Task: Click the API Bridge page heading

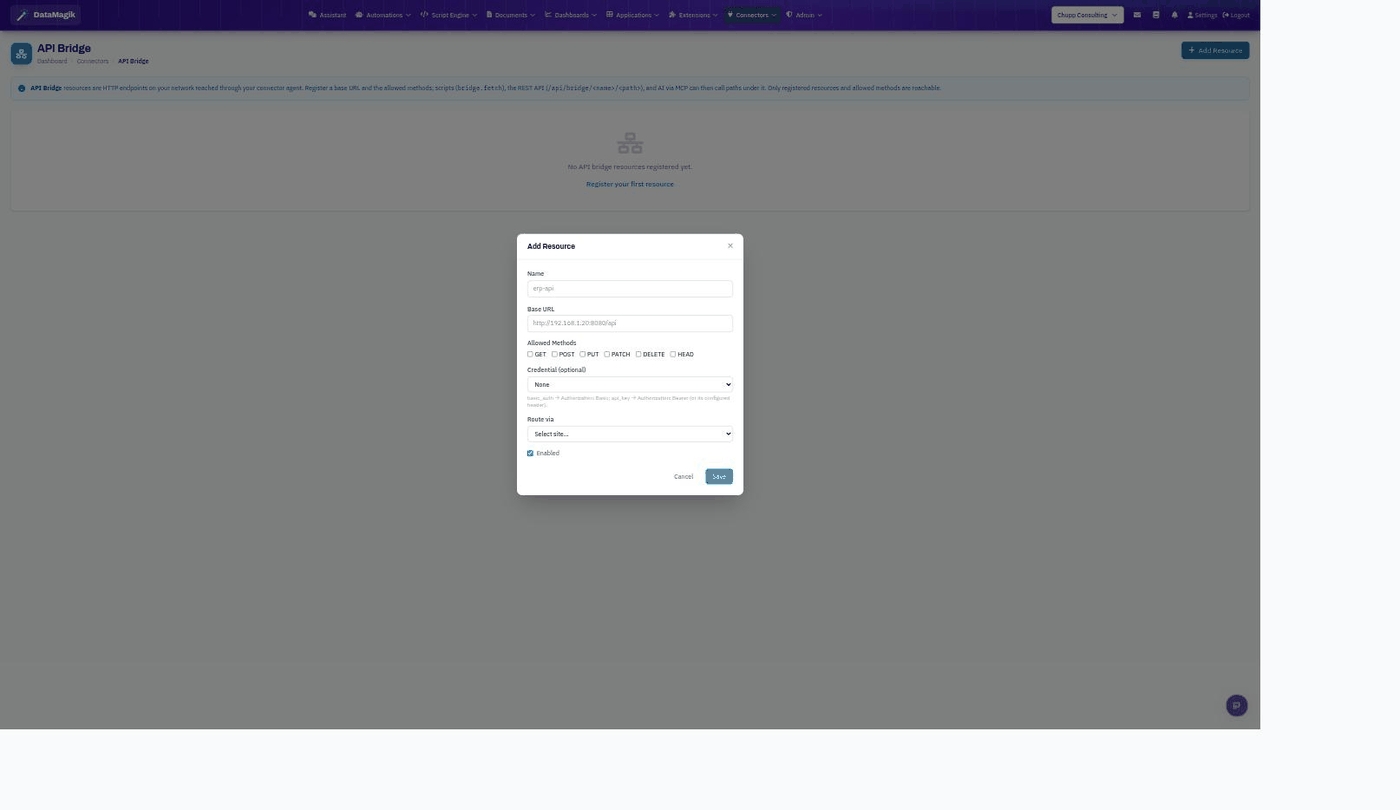Action: 64,48
